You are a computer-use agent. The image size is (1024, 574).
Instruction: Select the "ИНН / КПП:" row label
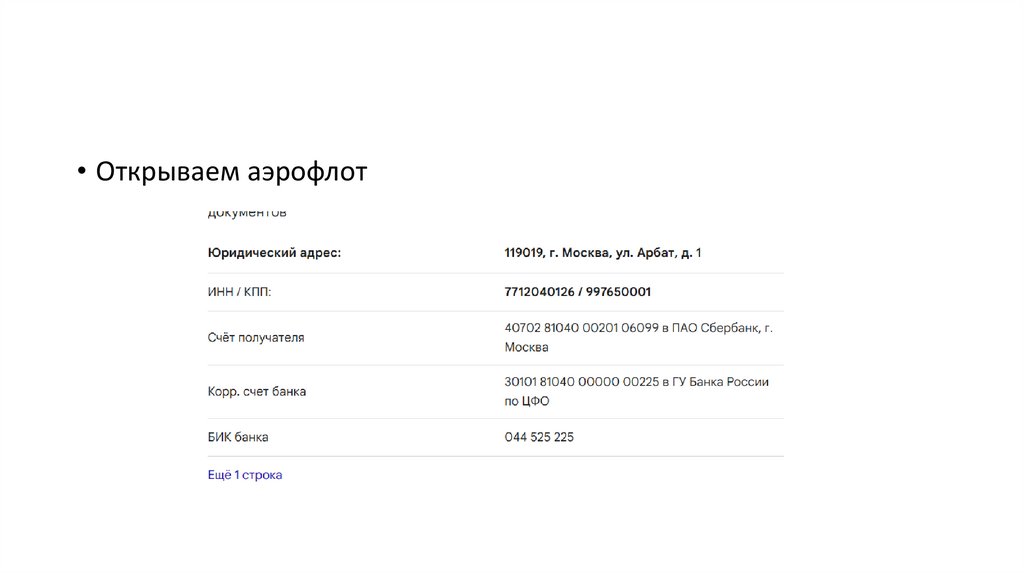239,291
